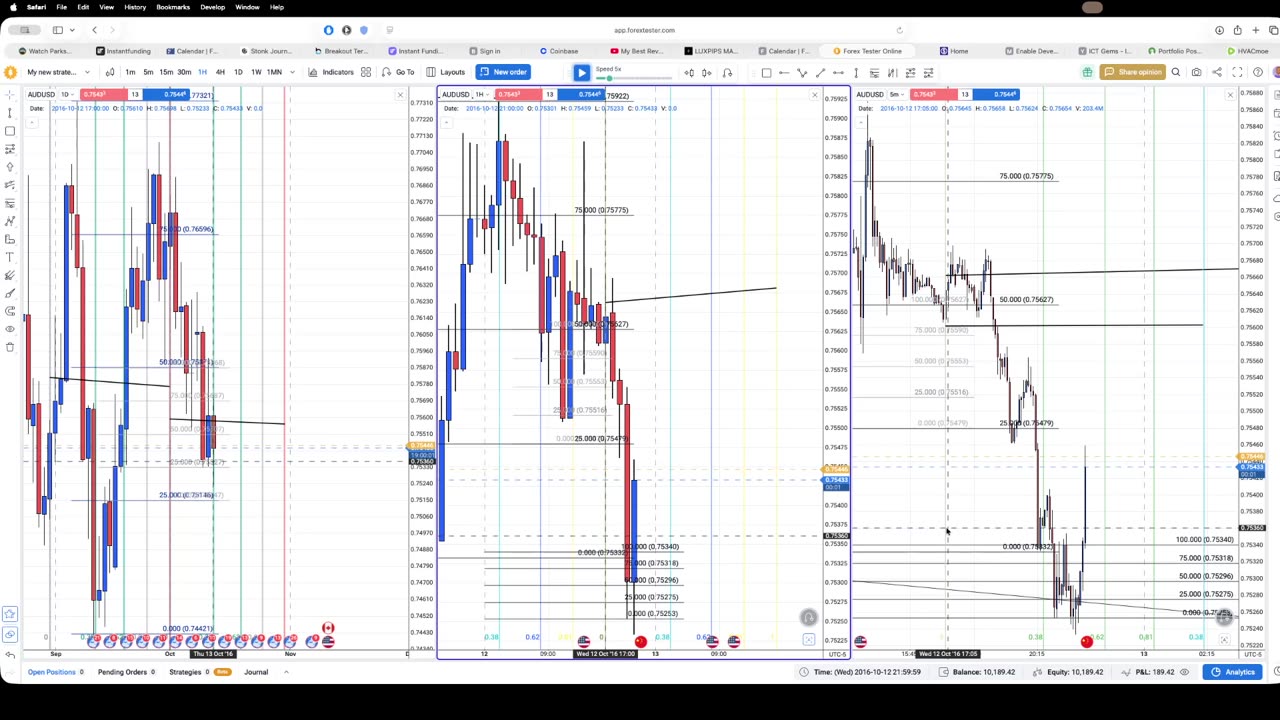
Task: Click the New order button
Action: [x=502, y=72]
